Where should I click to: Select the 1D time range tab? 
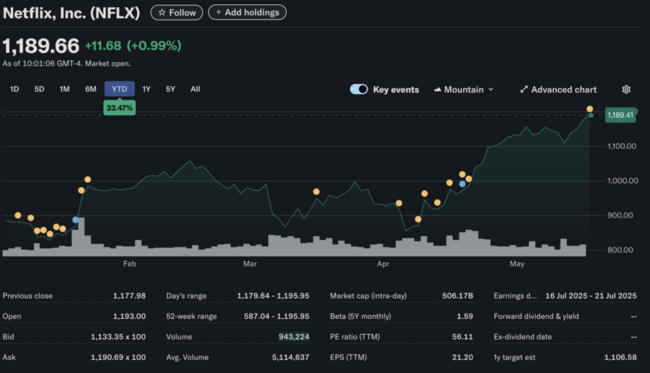(15, 89)
